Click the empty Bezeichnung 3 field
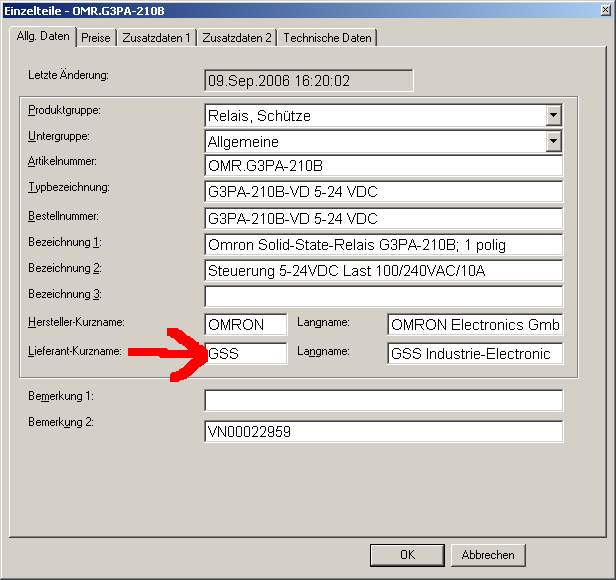 coord(383,297)
